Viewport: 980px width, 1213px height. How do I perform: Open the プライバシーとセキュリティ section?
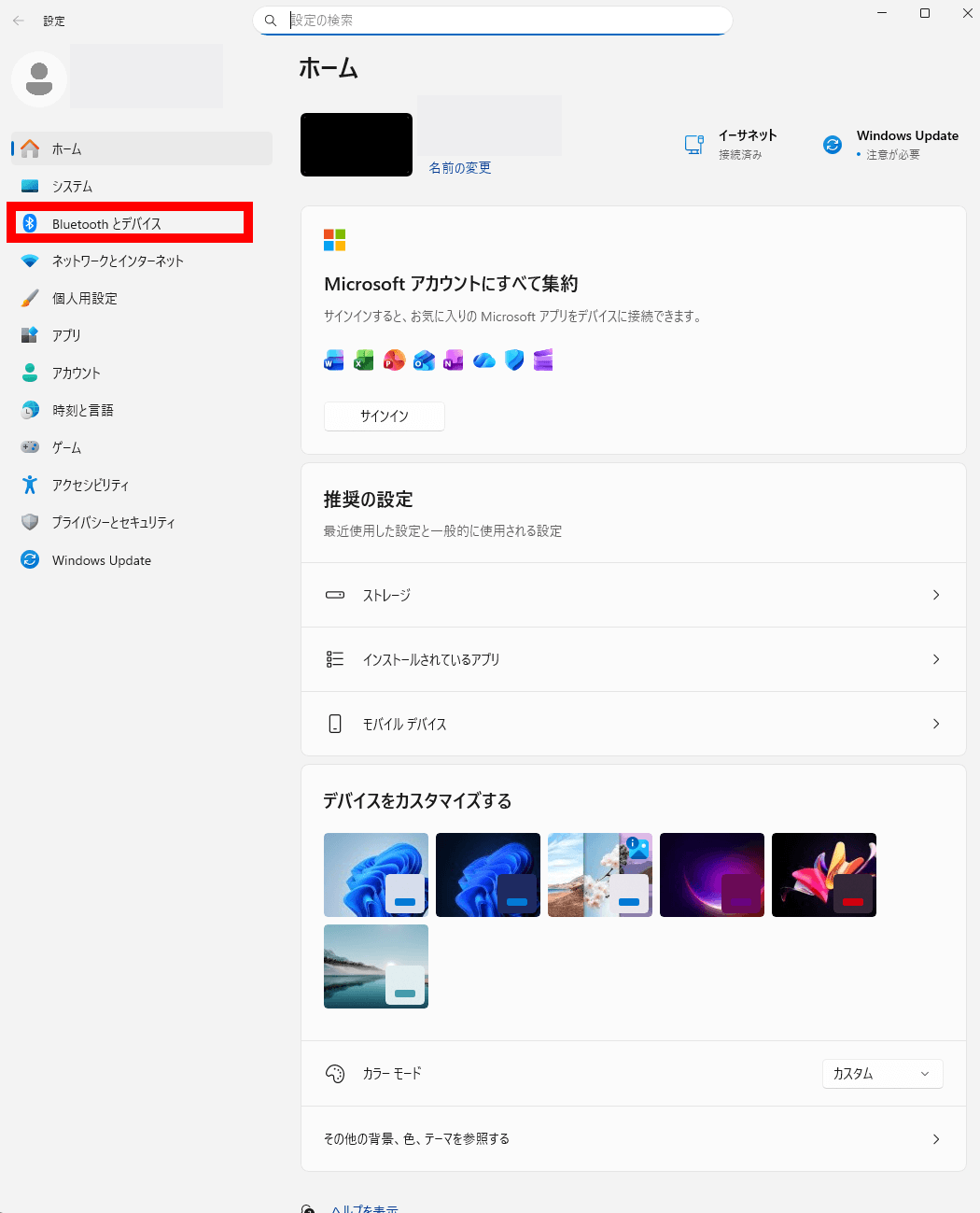tap(142, 522)
